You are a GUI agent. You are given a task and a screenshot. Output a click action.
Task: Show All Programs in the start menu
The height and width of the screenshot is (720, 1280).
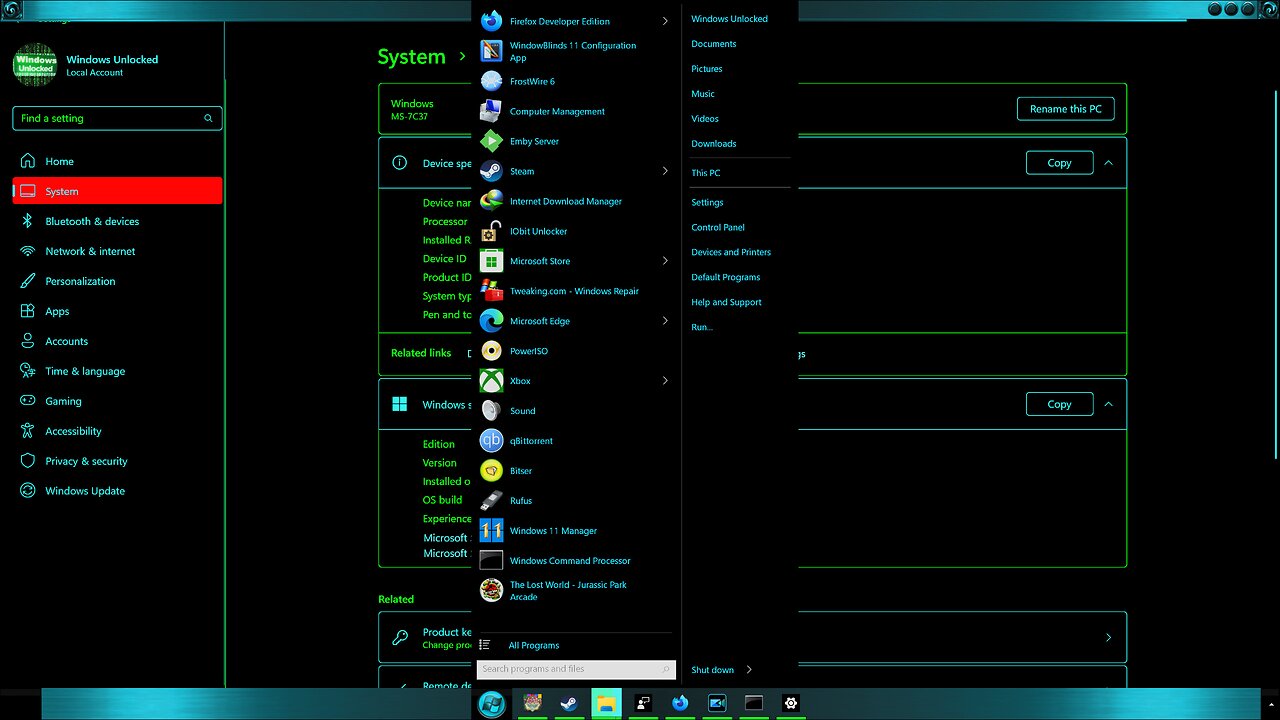click(534, 646)
